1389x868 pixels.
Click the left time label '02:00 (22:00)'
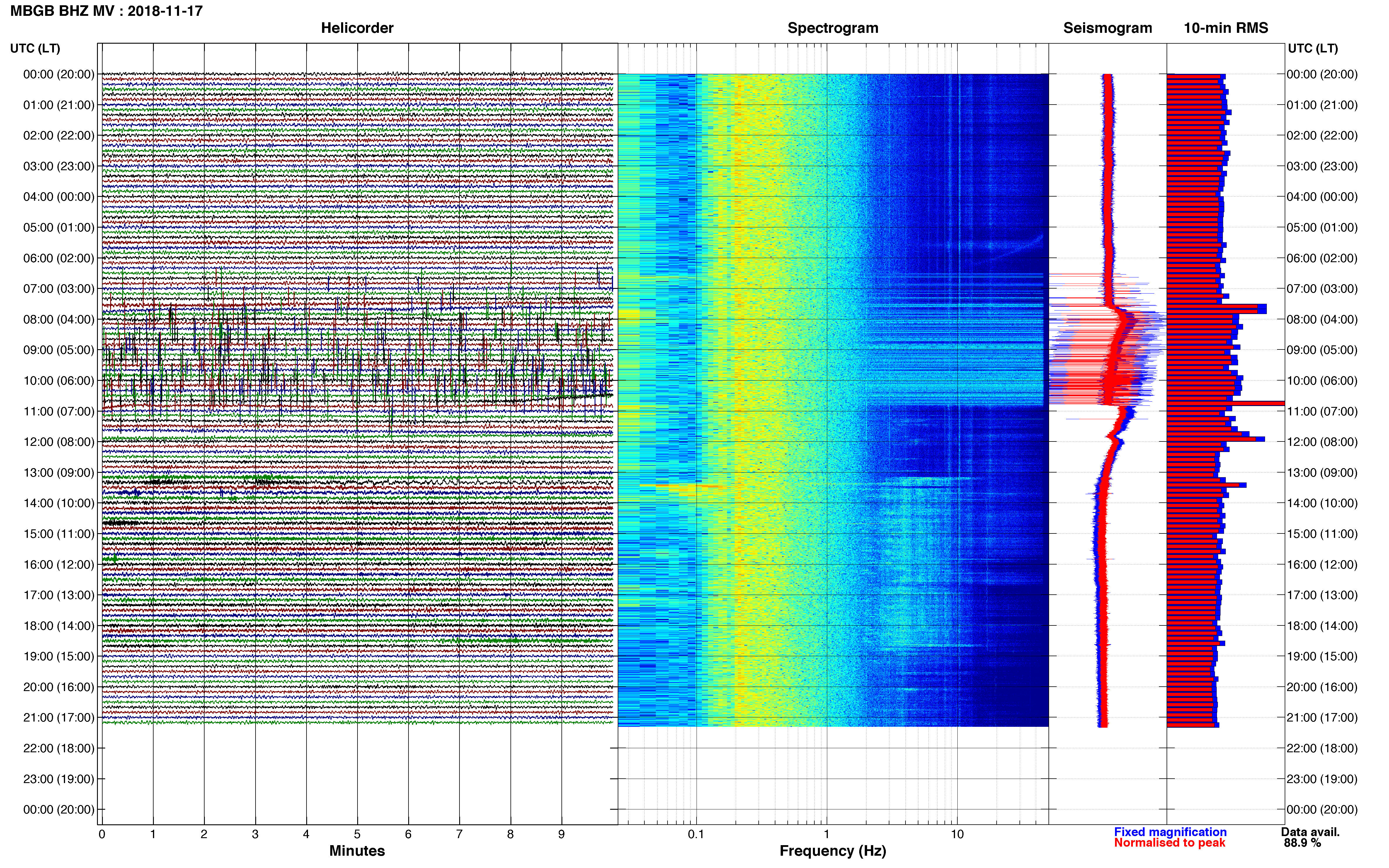(59, 135)
